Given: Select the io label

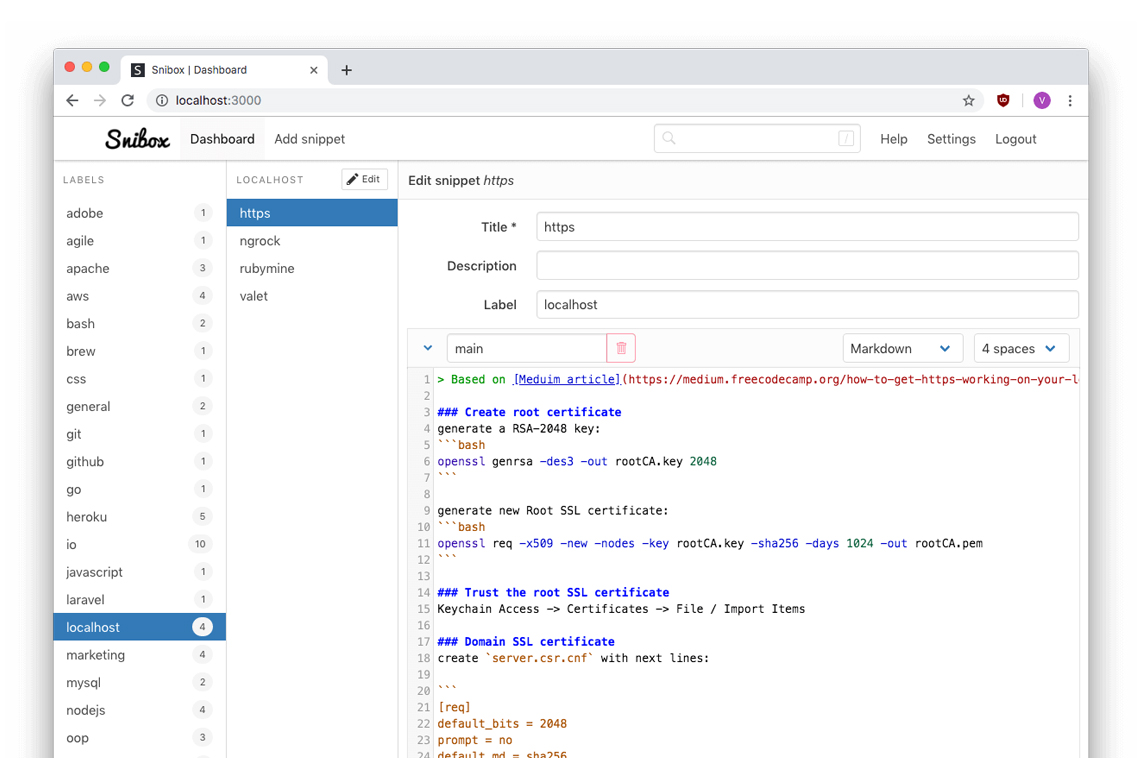Looking at the screenshot, I should click(x=139, y=544).
